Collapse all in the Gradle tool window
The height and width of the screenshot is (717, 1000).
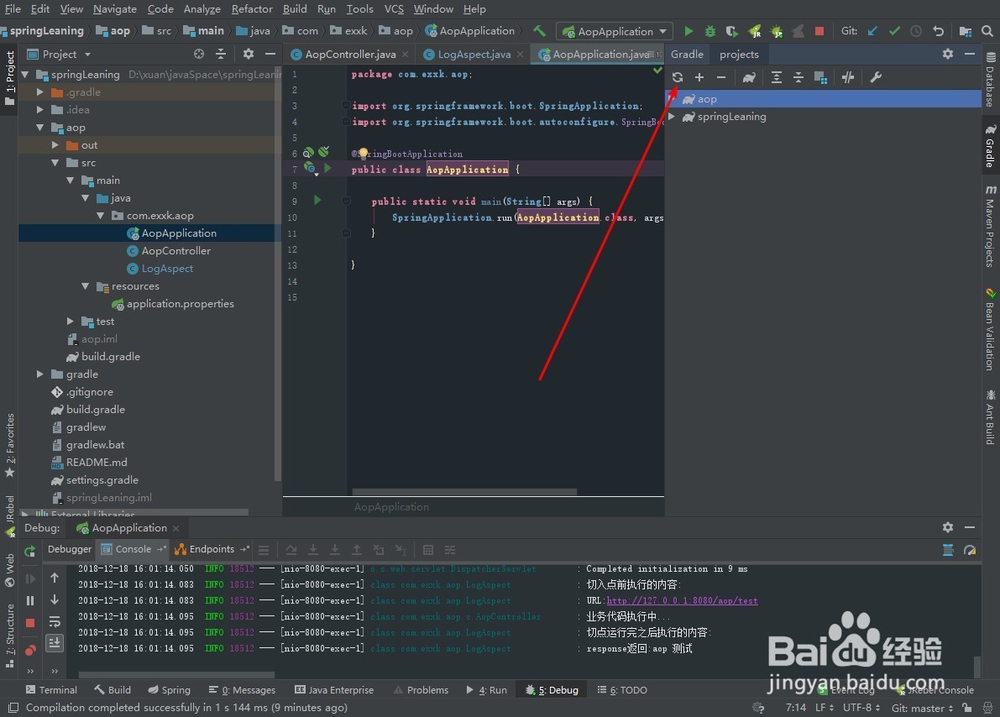798,77
